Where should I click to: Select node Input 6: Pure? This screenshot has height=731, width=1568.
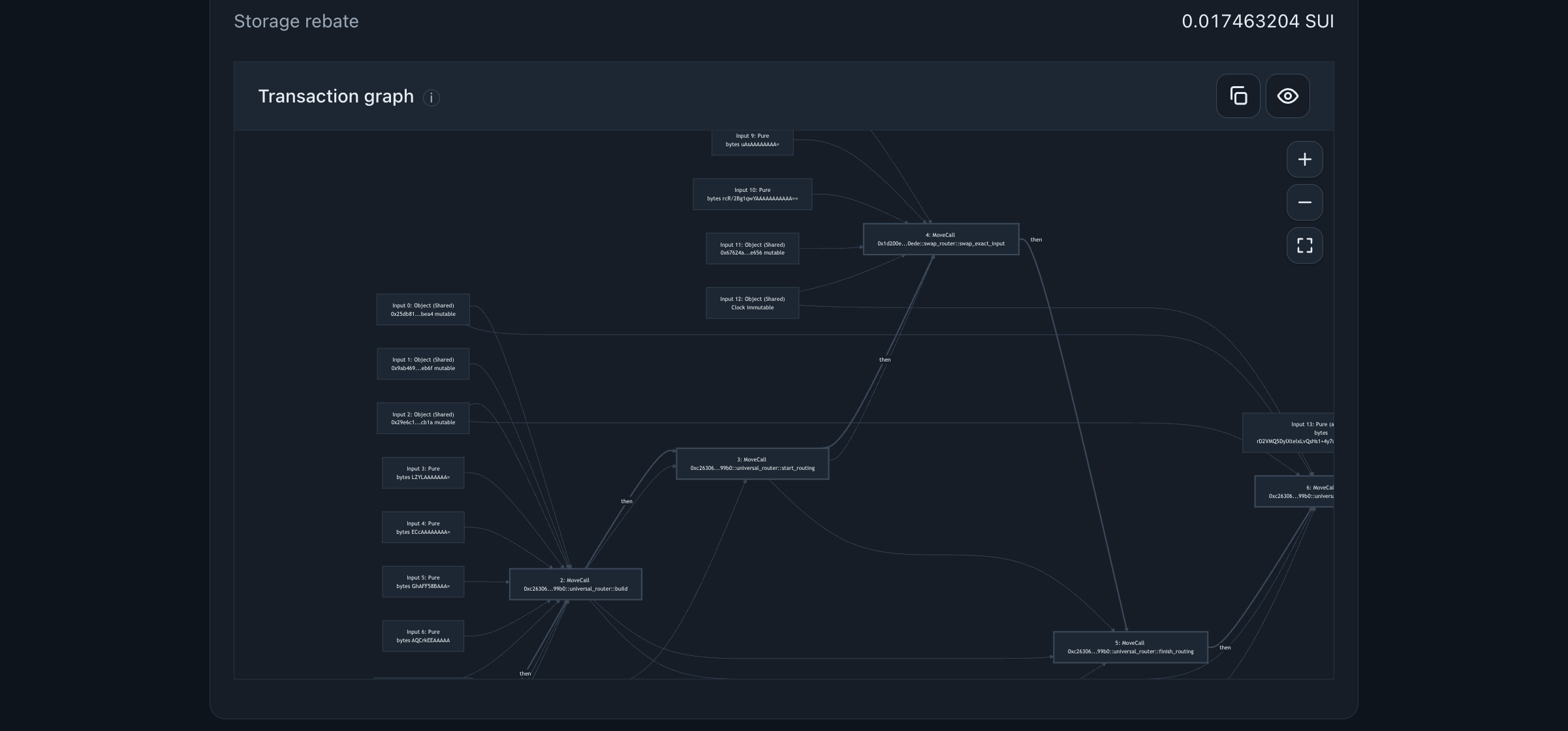[x=423, y=636]
